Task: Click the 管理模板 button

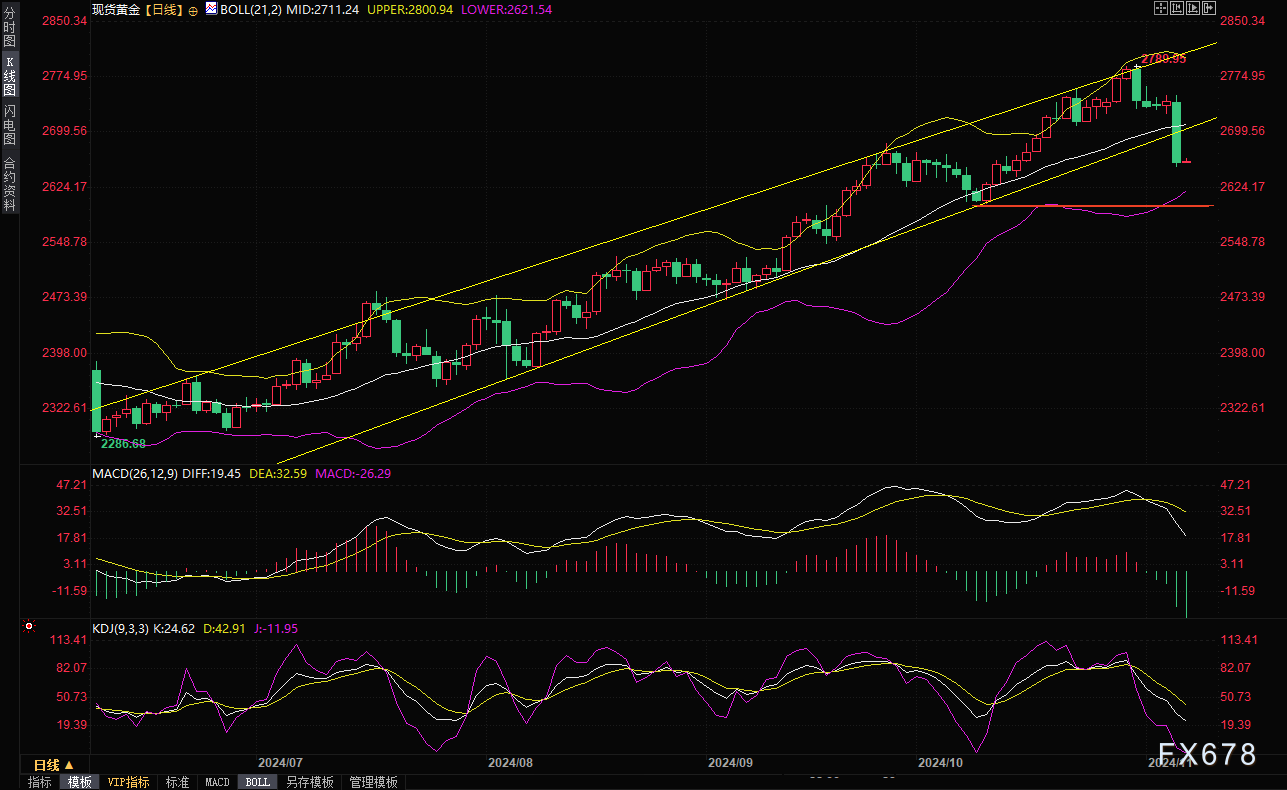Action: point(373,782)
